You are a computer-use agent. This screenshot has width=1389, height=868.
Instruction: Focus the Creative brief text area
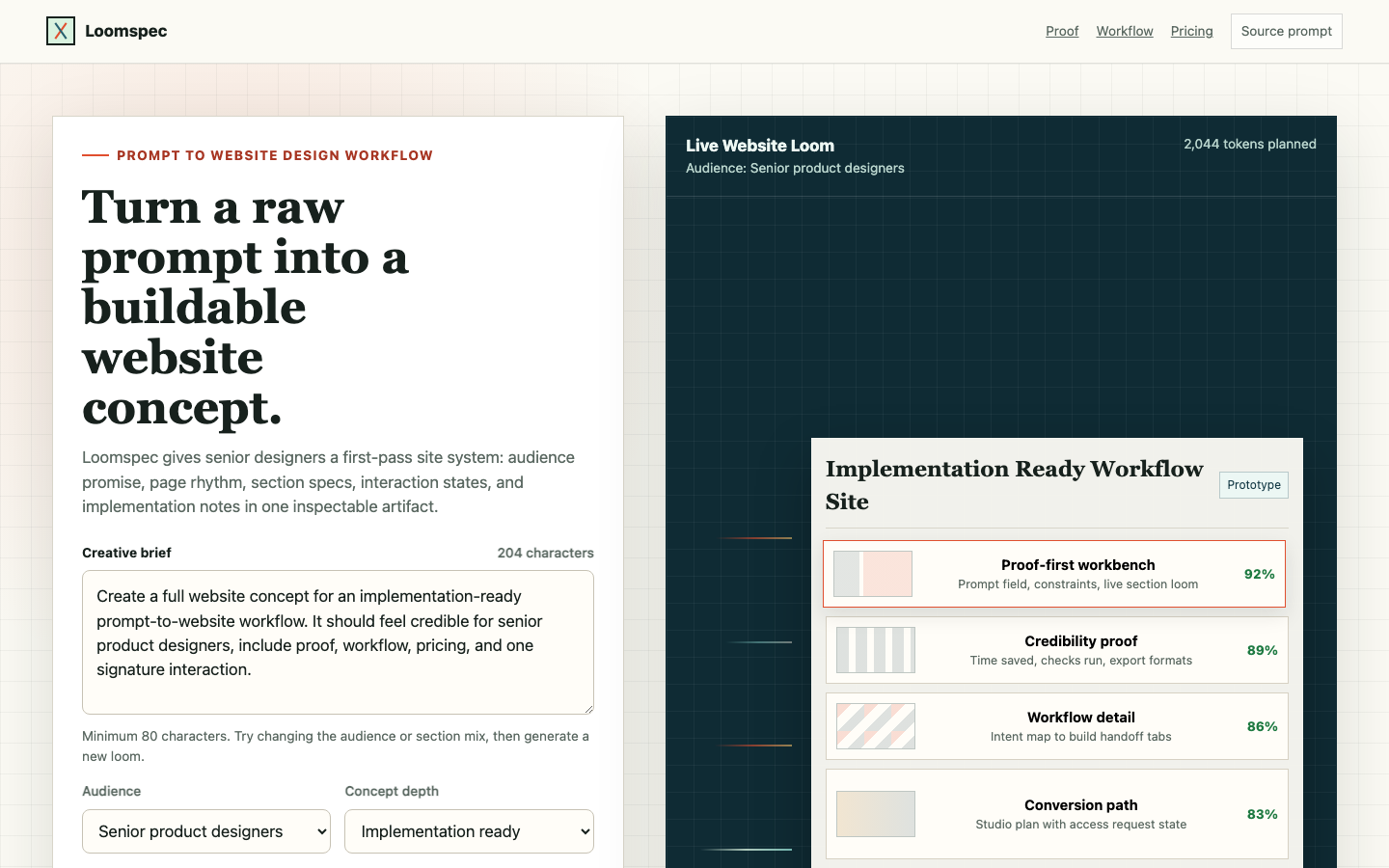(338, 642)
